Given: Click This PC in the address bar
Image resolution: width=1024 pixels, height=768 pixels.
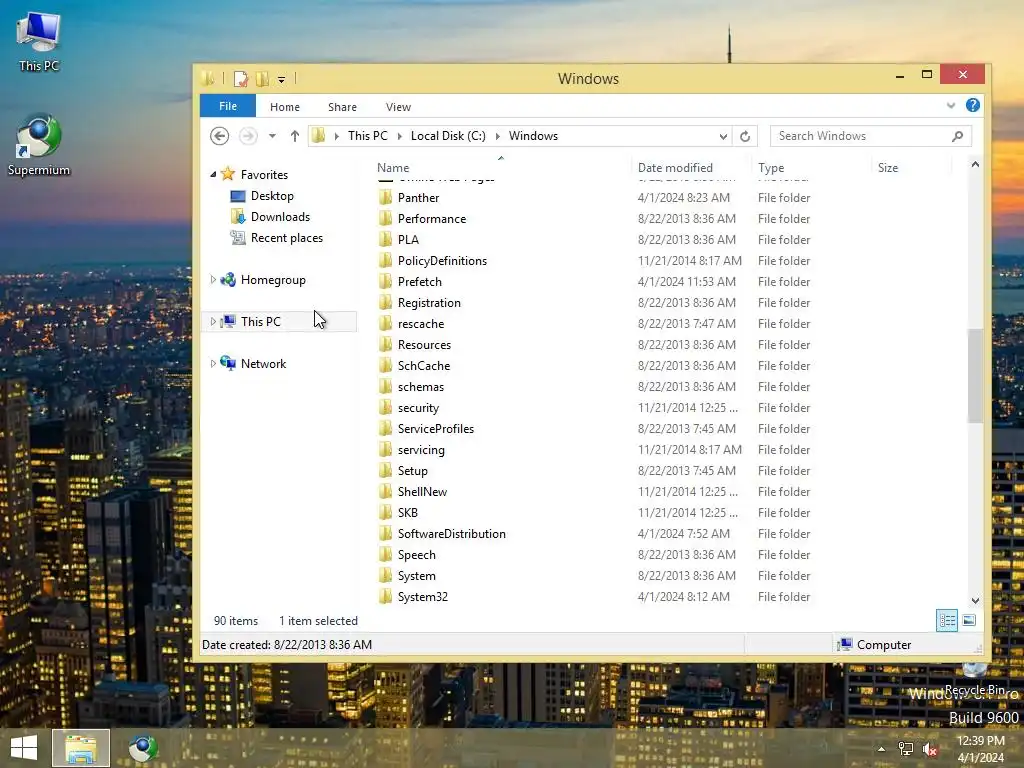Looking at the screenshot, I should pyautogui.click(x=367, y=136).
